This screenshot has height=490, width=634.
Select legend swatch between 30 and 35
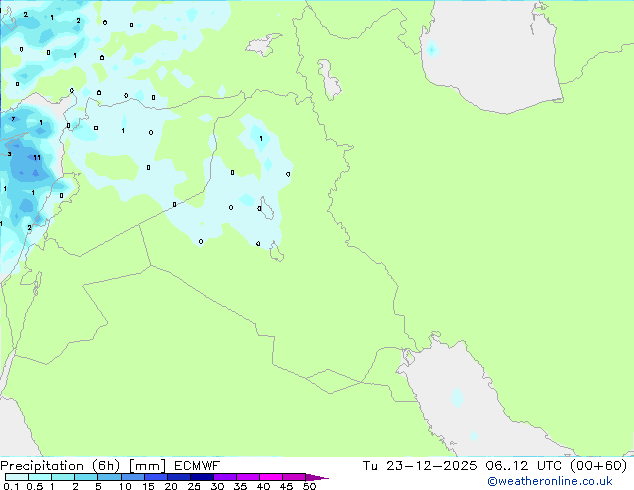225,477
